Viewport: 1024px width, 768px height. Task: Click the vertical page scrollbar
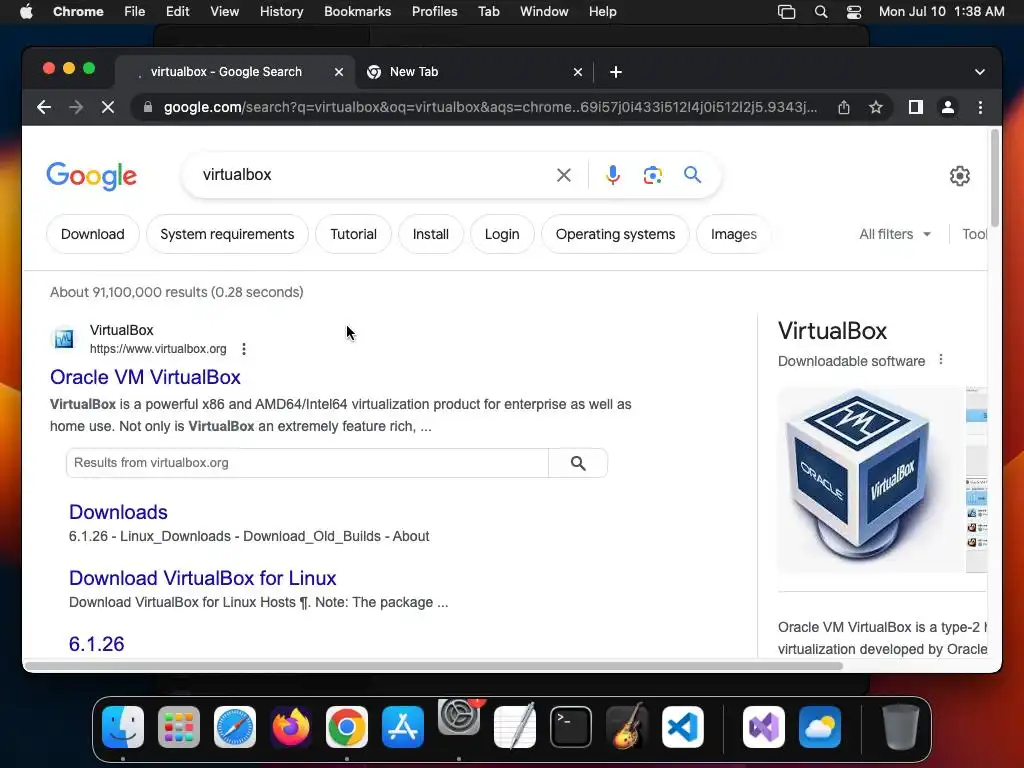pos(995,178)
